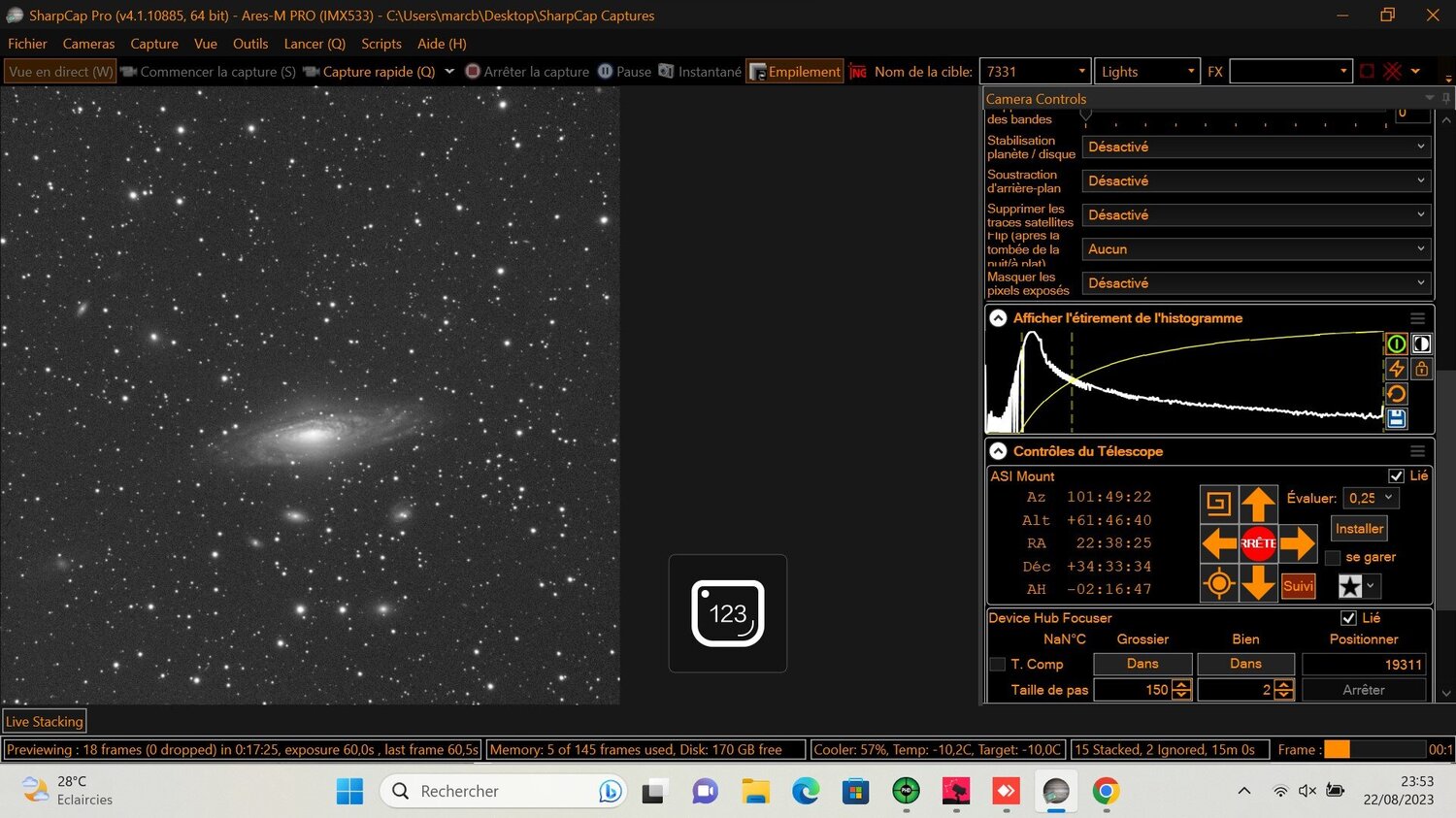Open Google Chrome from the taskbar
This screenshot has width=1456, height=818.
pos(1106,791)
